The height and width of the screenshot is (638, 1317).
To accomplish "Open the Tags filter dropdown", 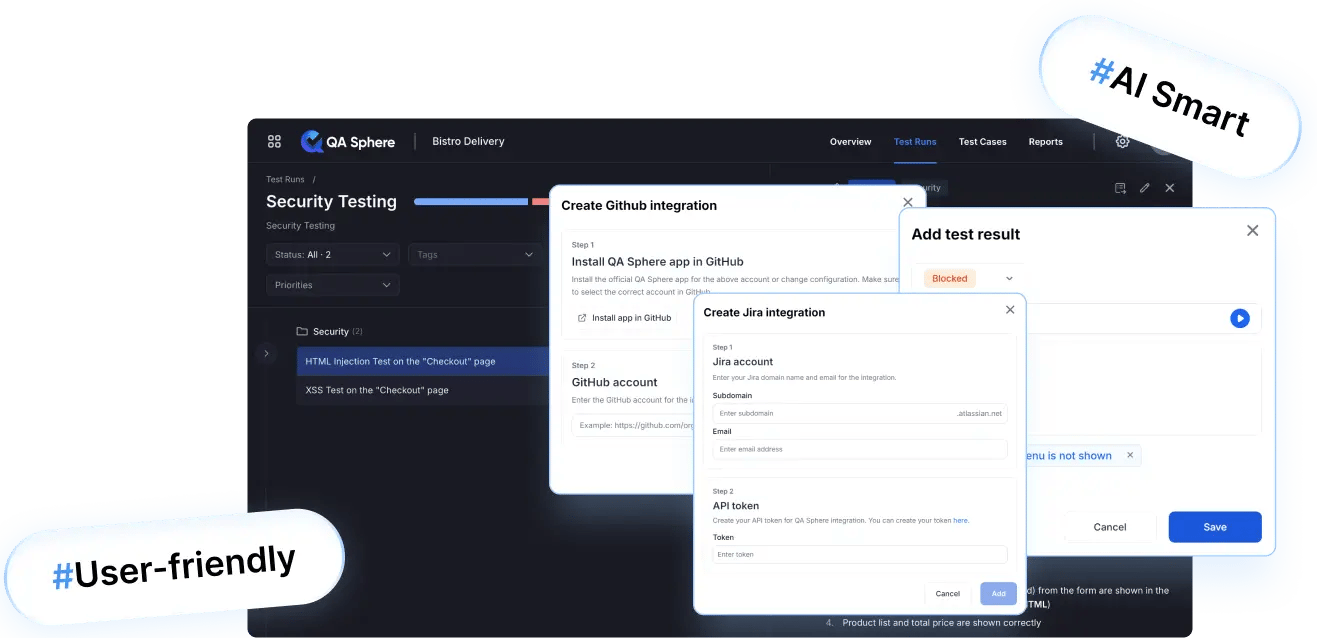I will click(x=476, y=255).
